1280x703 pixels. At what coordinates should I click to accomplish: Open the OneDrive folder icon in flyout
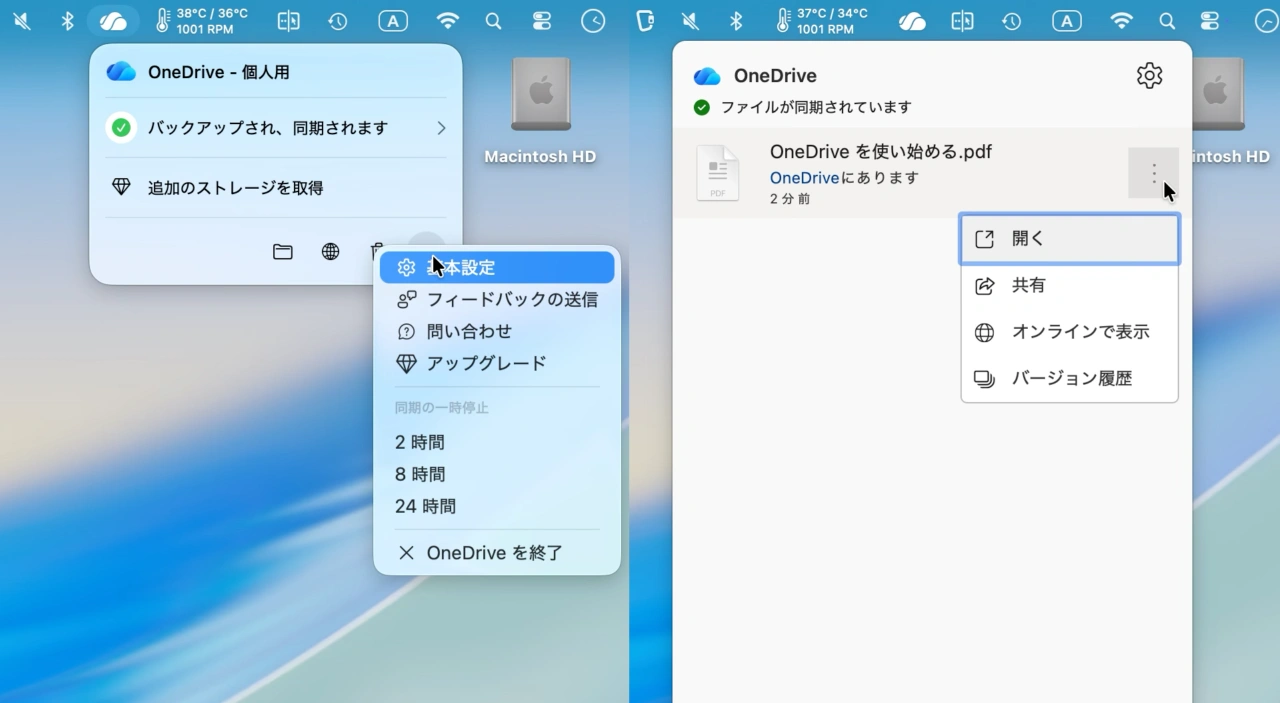click(x=282, y=252)
